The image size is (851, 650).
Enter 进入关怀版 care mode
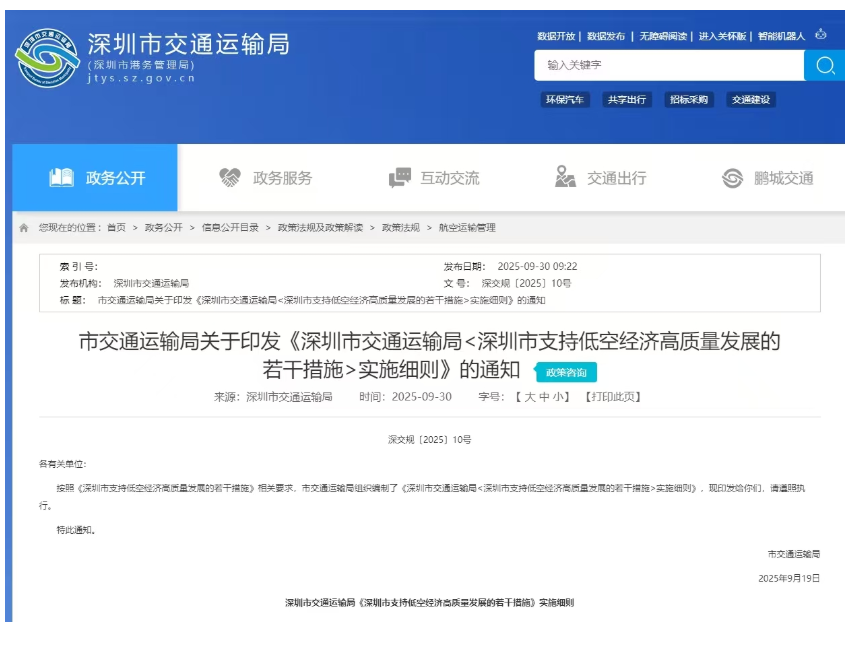pyautogui.click(x=722, y=36)
